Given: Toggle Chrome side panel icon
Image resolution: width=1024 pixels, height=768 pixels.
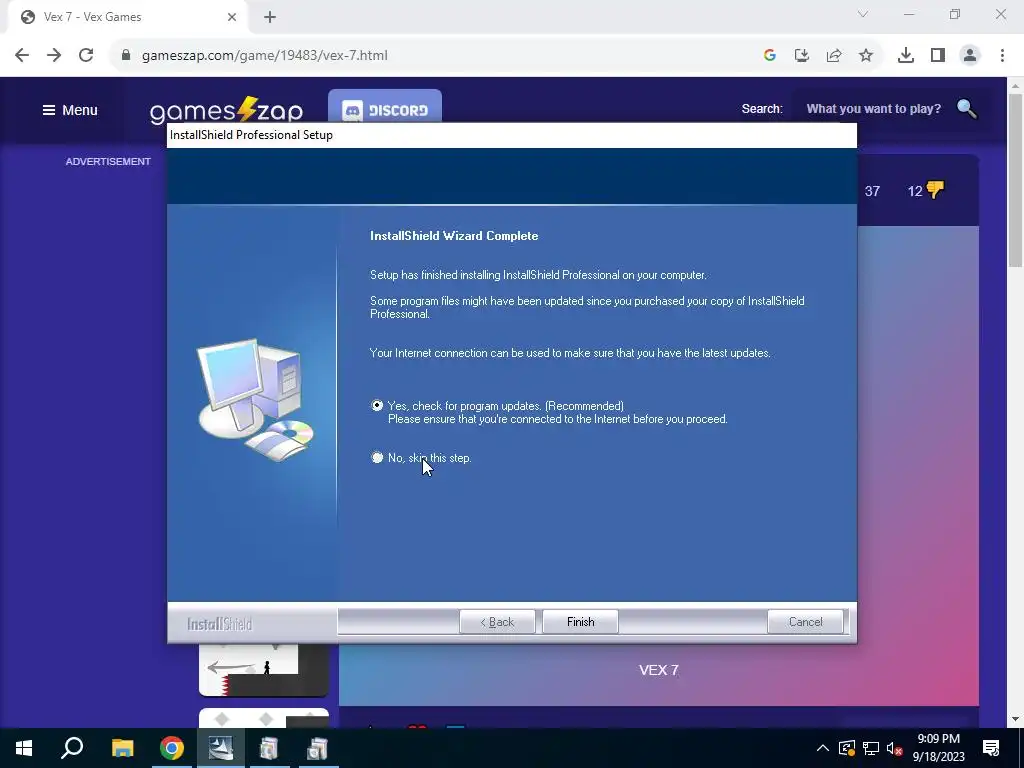Looking at the screenshot, I should [x=938, y=56].
